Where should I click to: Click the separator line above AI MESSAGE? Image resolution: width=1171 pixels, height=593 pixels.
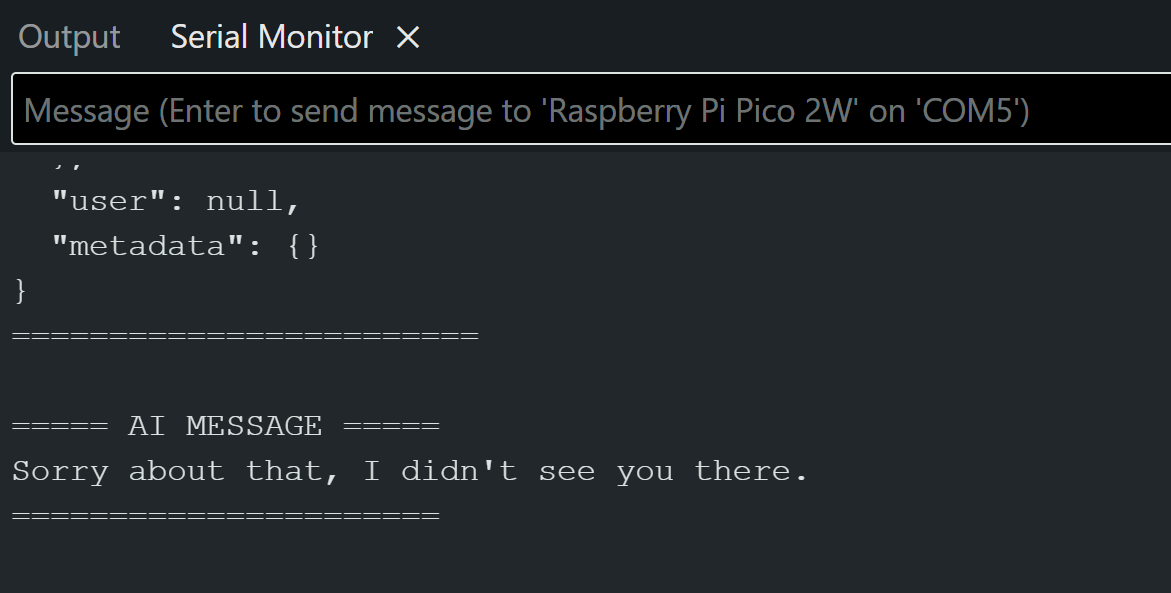(x=245, y=335)
